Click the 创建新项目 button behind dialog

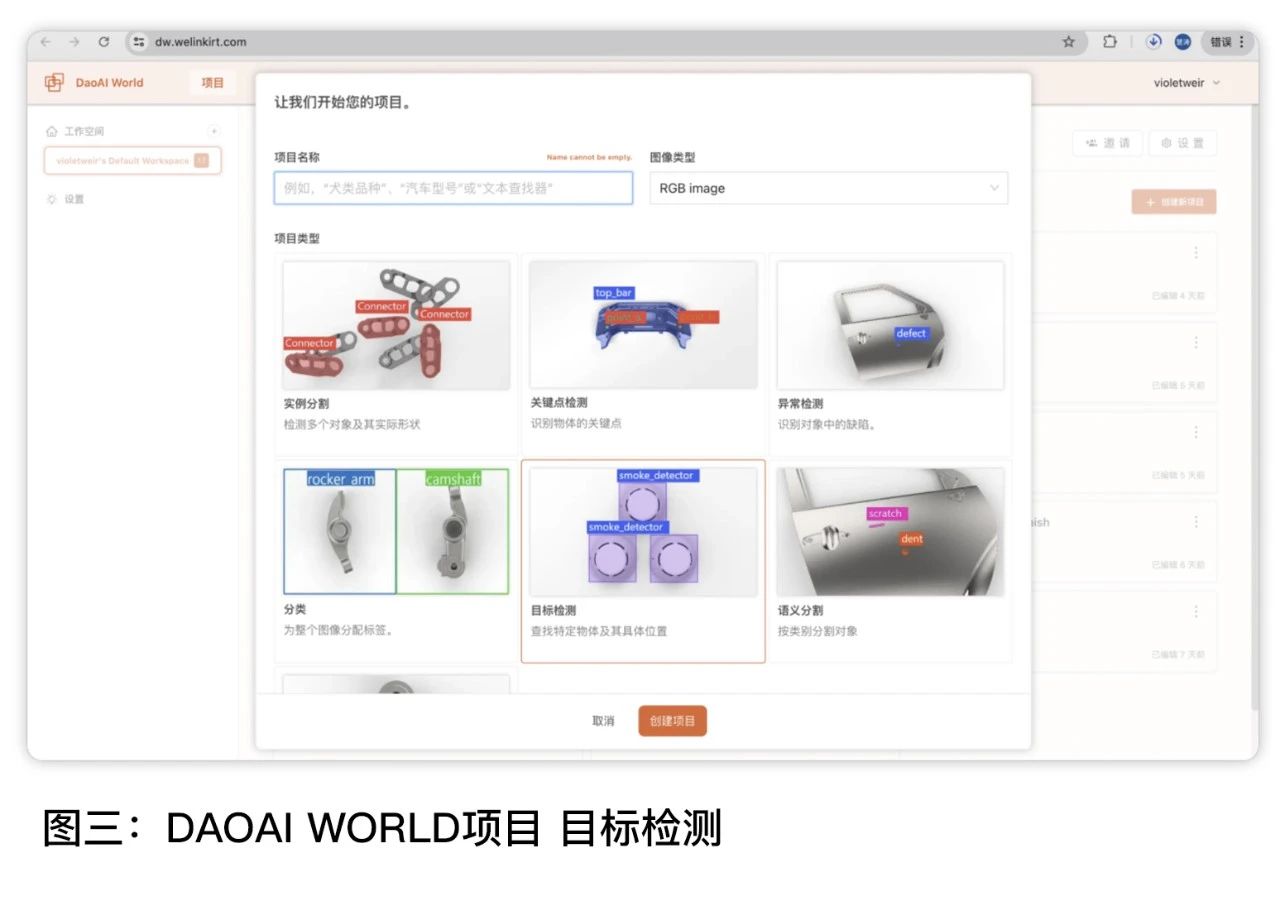pyautogui.click(x=1174, y=202)
